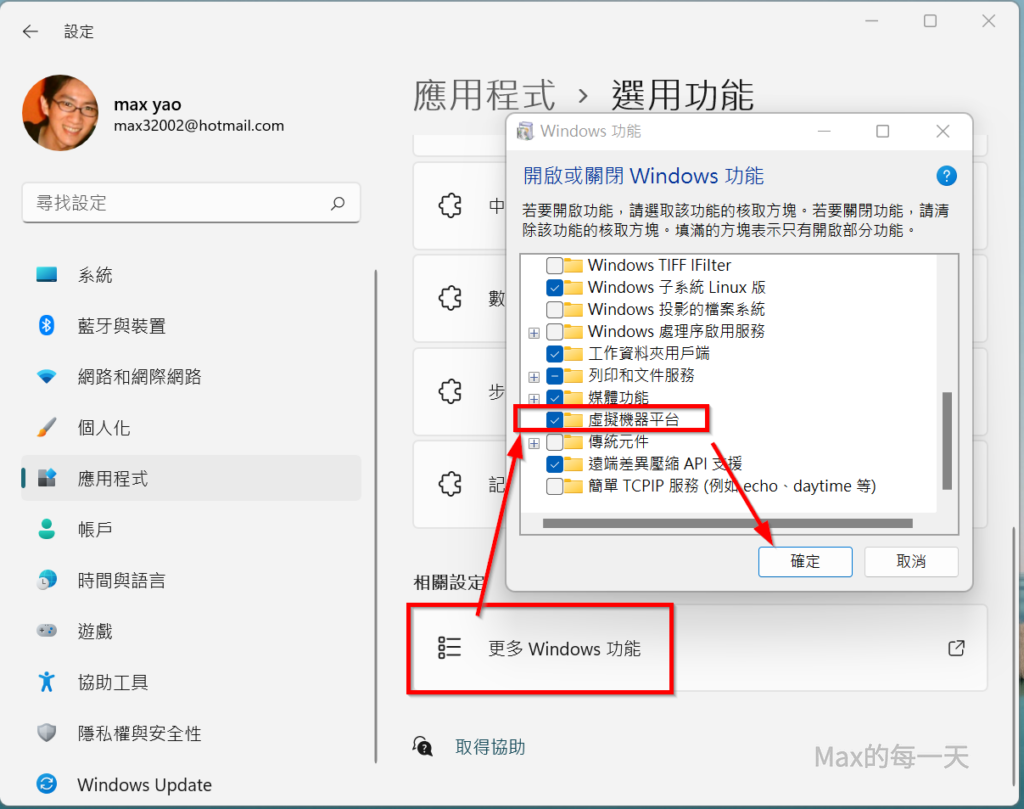Image resolution: width=1024 pixels, height=809 pixels.
Task: Select the Windows TIFF IFilter folder label
Action: pos(659,265)
